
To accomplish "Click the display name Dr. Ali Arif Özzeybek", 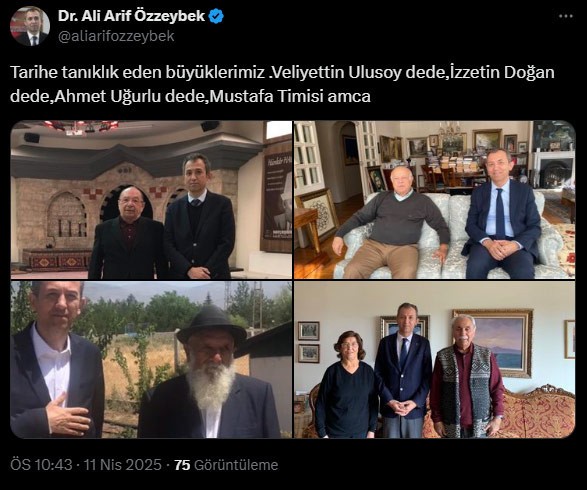I will pyautogui.click(x=131, y=16).
